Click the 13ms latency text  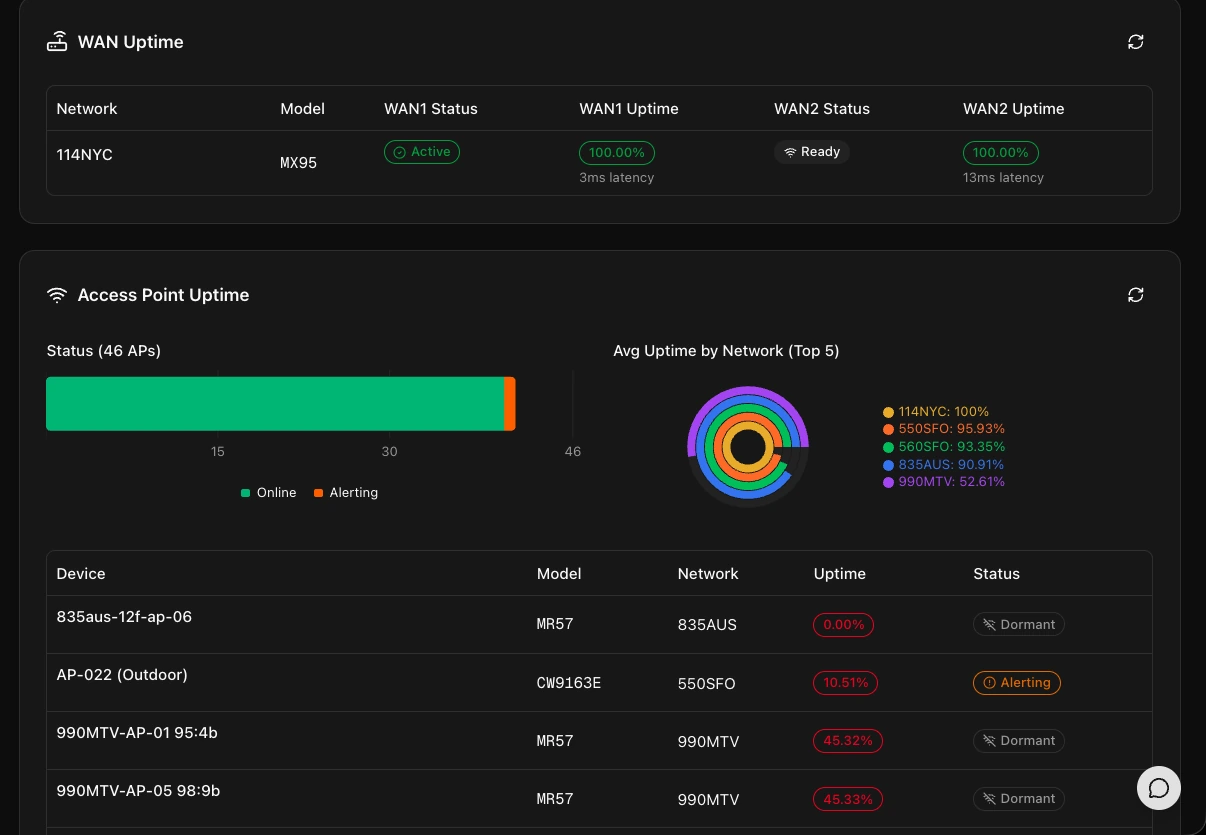point(1003,177)
